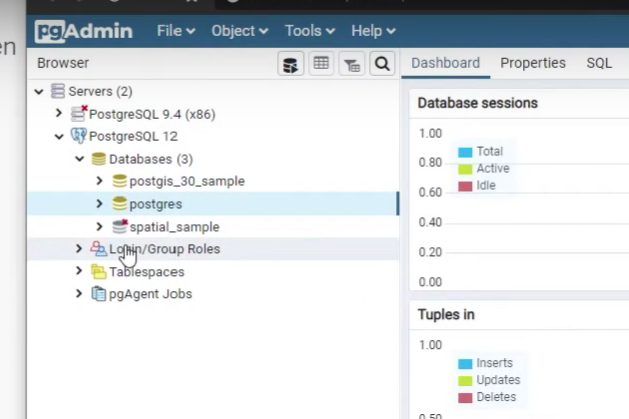Click the Servers group icon
The height and width of the screenshot is (419, 629).
[57, 91]
